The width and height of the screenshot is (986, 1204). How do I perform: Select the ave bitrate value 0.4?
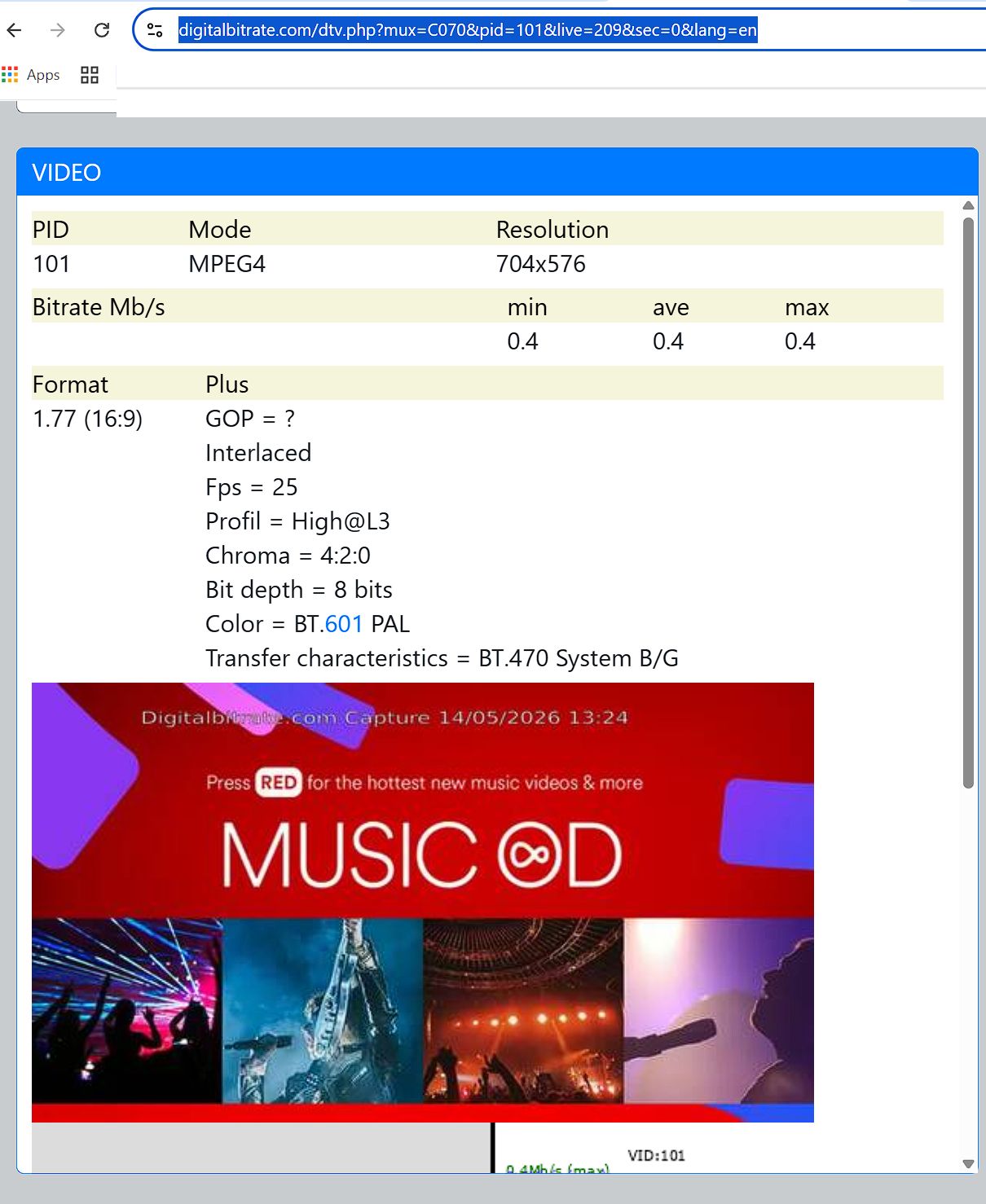tap(668, 341)
